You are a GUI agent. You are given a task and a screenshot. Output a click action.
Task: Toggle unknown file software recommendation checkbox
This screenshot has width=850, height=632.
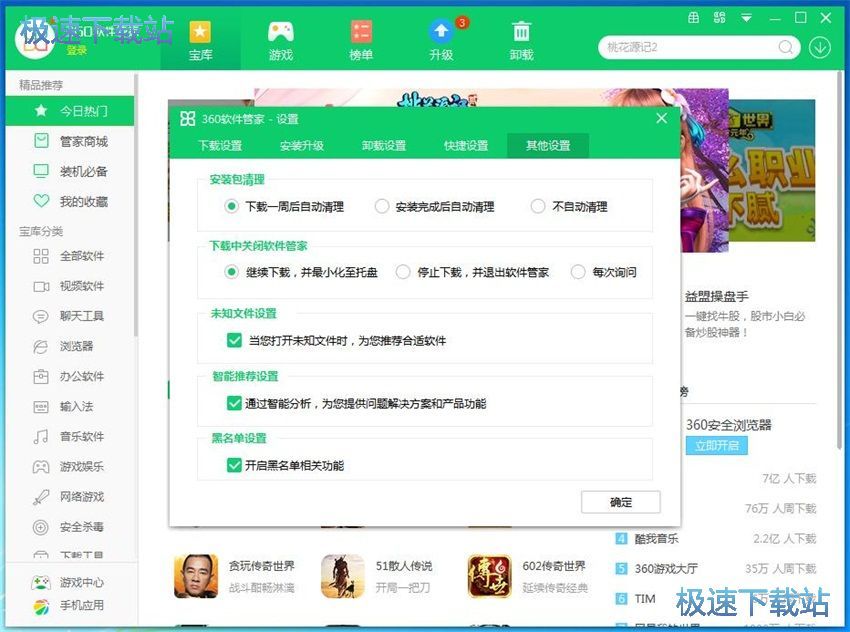point(234,340)
